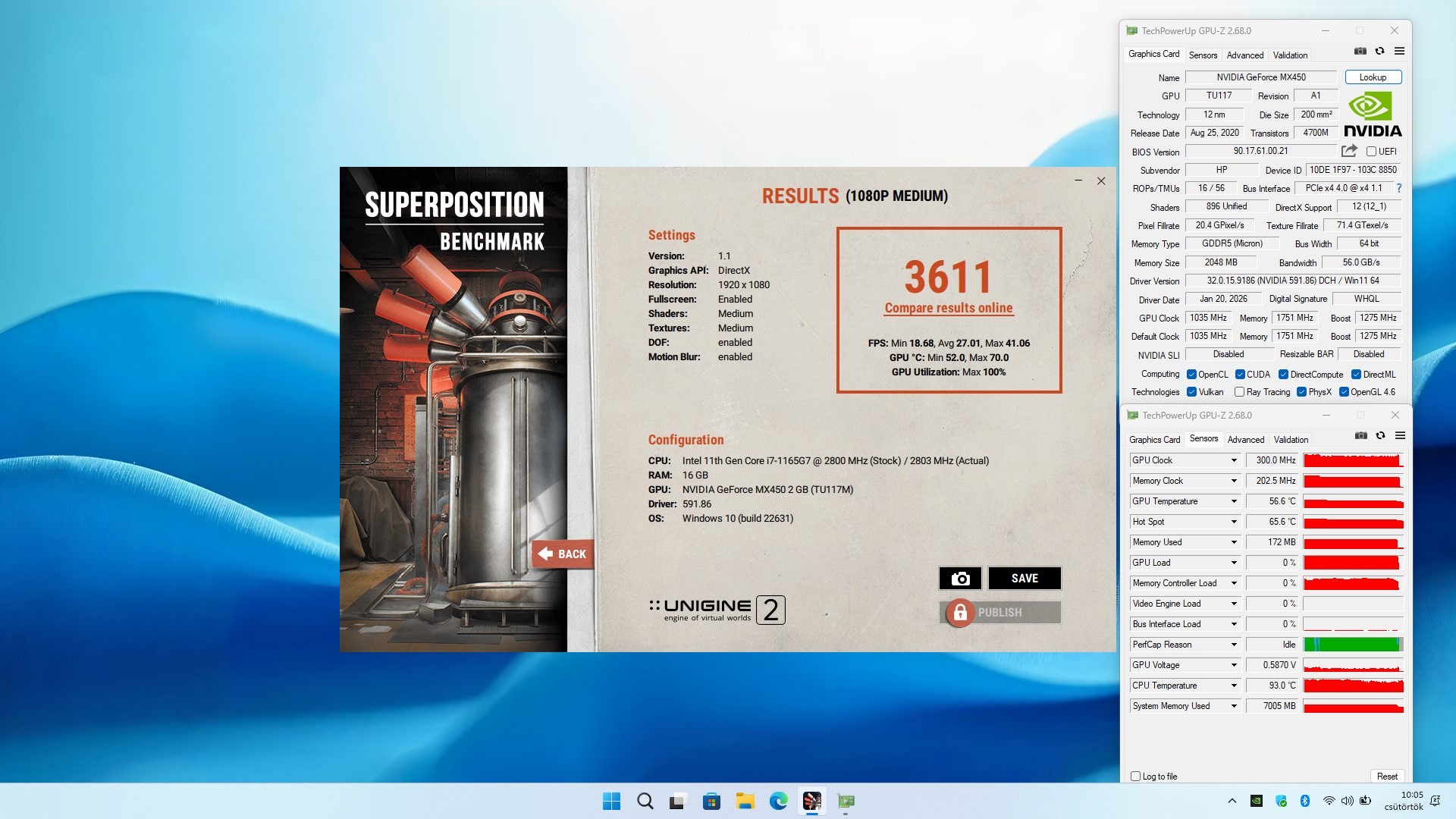1456x819 pixels.
Task: Enable the Log to file checkbox
Action: [x=1135, y=777]
